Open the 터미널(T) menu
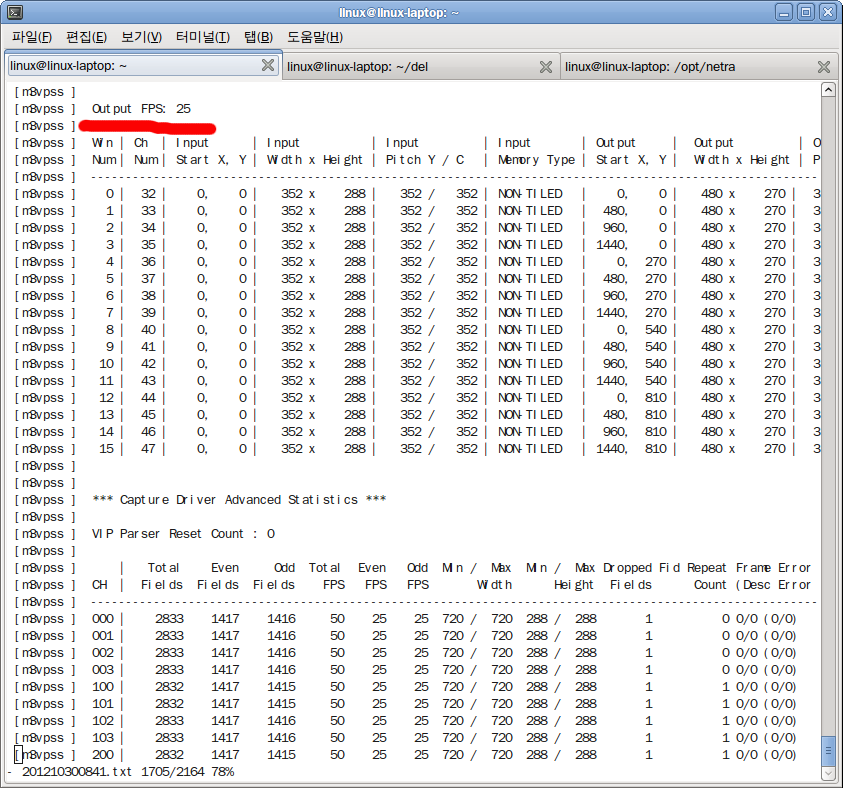843x788 pixels. [x=203, y=37]
